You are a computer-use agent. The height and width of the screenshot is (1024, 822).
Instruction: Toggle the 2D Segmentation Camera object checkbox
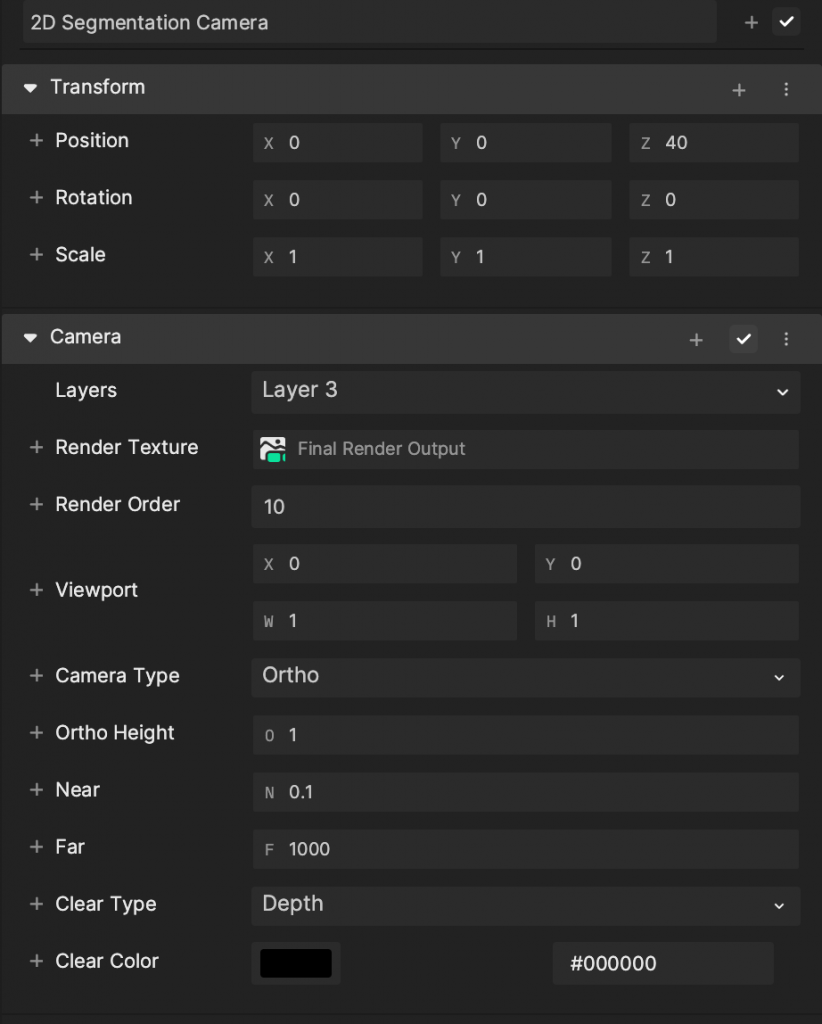click(786, 22)
